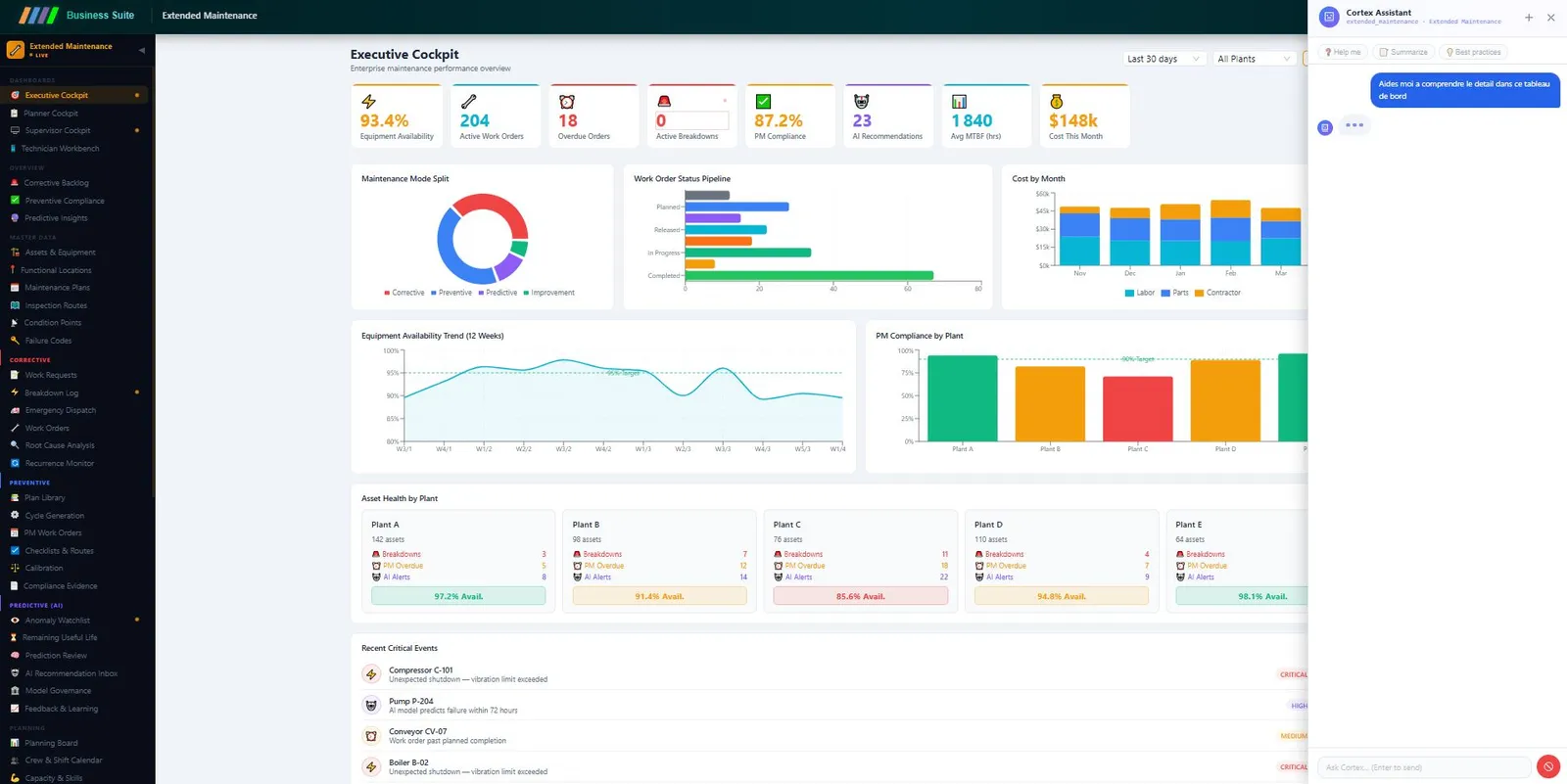Viewport: 1567px width, 784px height.
Task: Click the Summarize suggestion button
Action: (x=1403, y=52)
